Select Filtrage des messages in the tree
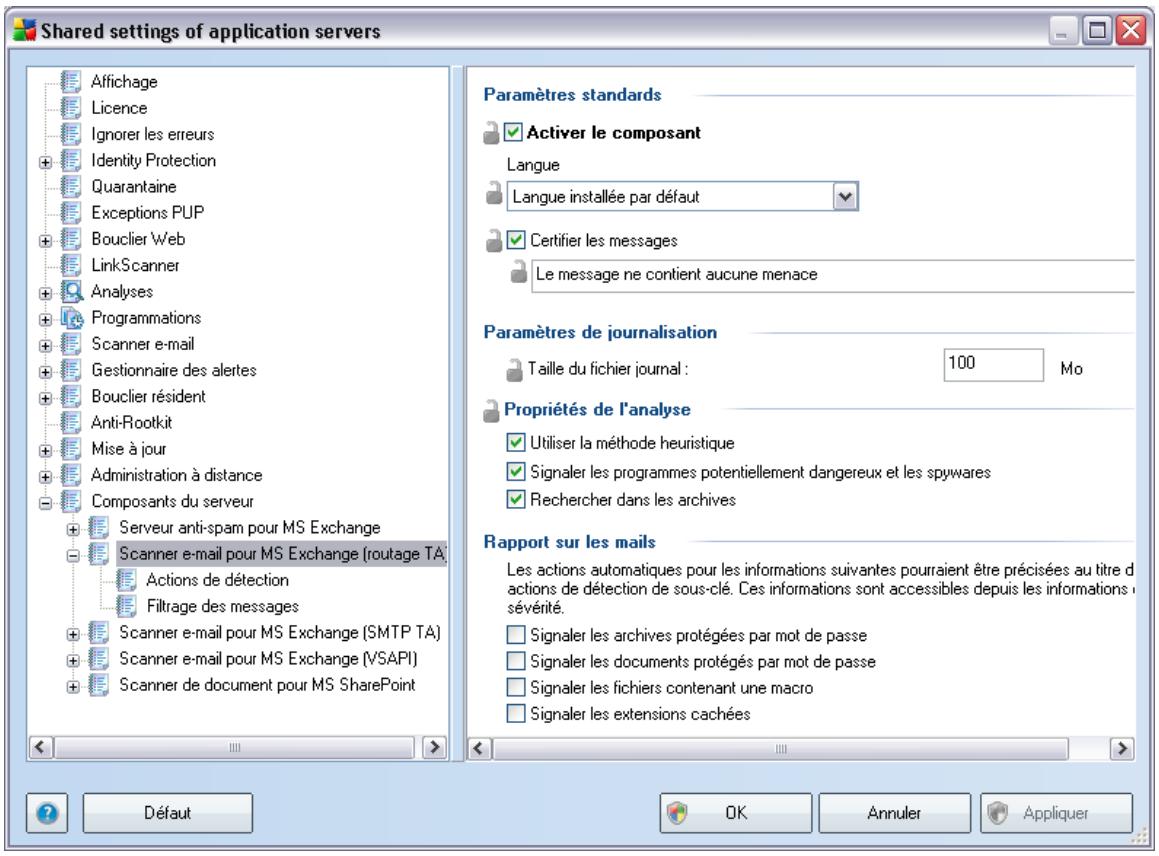The image size is (1159, 856). (x=222, y=606)
